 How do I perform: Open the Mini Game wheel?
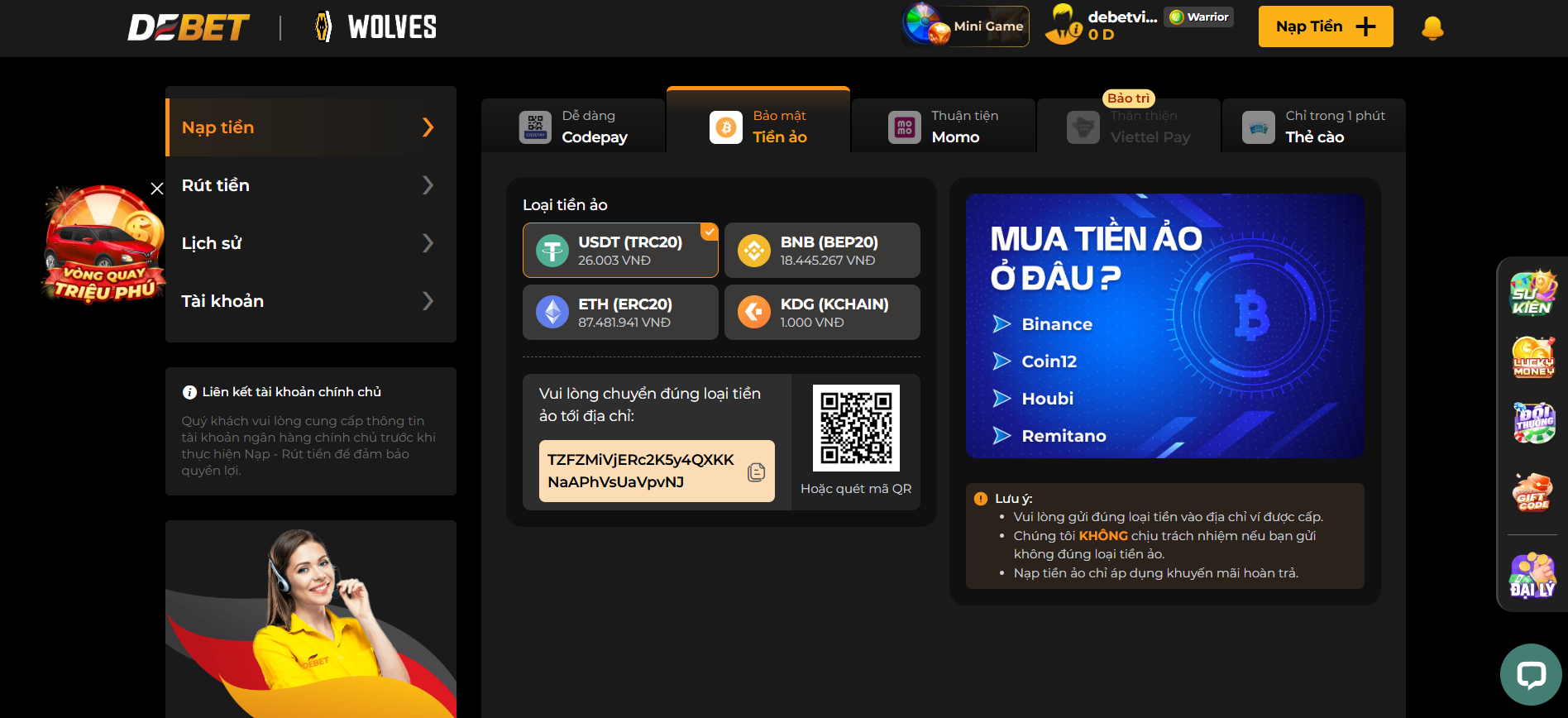tap(966, 26)
